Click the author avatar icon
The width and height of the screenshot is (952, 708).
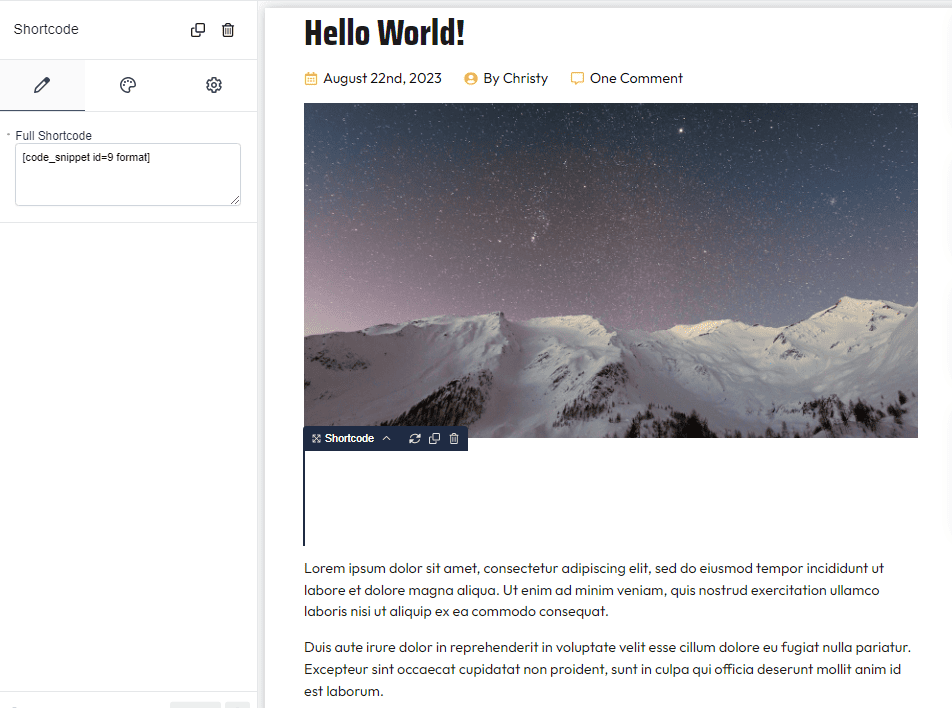(471, 78)
